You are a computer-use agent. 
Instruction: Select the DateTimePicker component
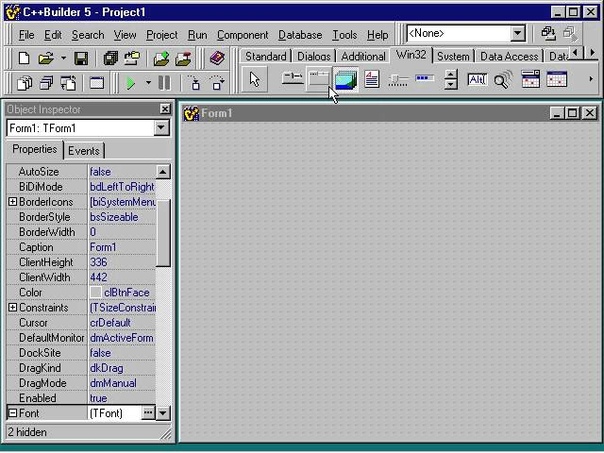530,79
